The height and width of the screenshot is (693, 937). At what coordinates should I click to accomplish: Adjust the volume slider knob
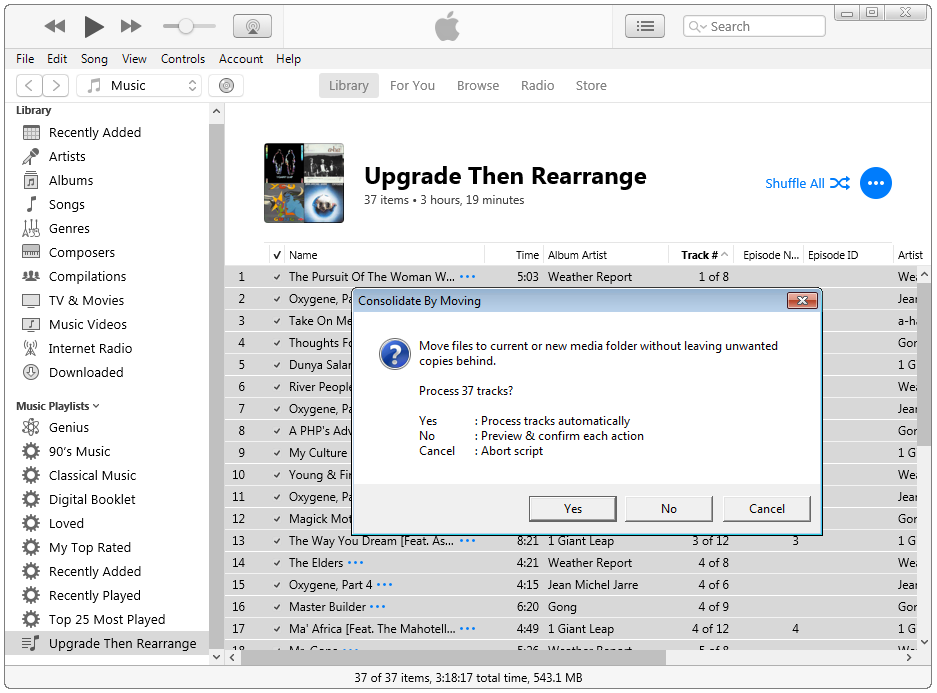click(x=186, y=26)
